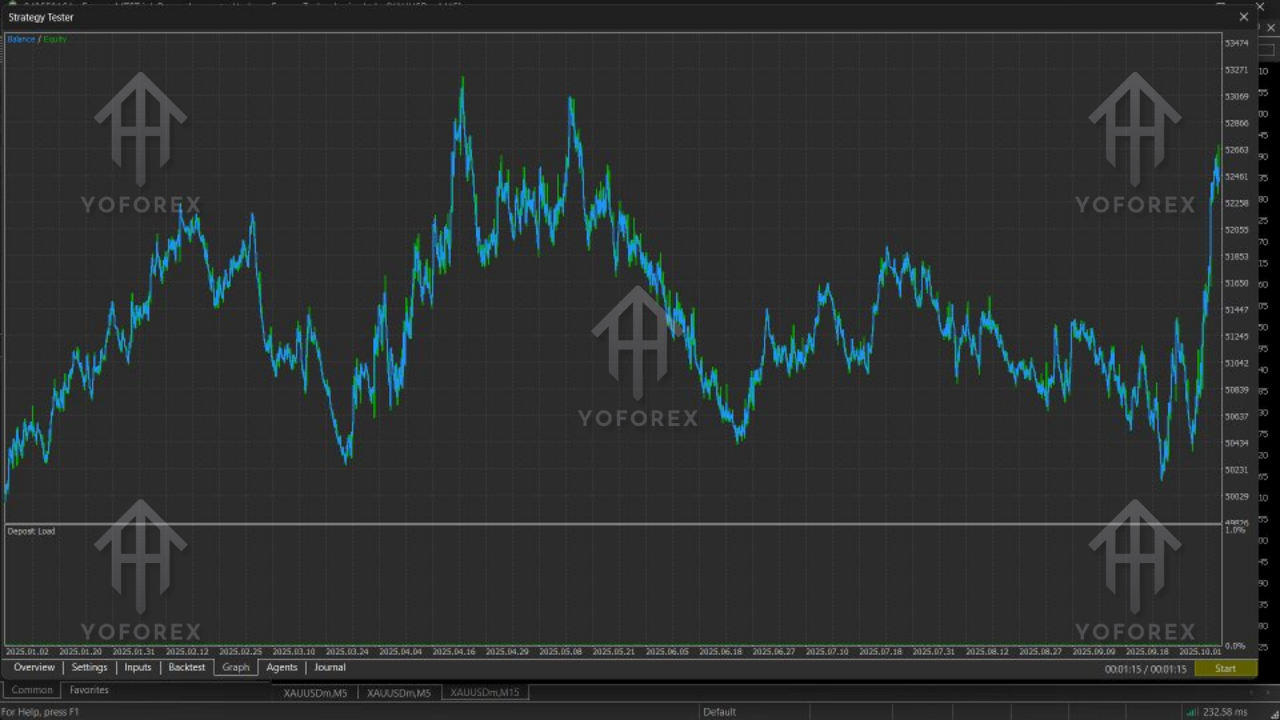Screen dimensions: 1280x720
Task: Toggle the Equity curve in the legend
Action: (x=54, y=39)
